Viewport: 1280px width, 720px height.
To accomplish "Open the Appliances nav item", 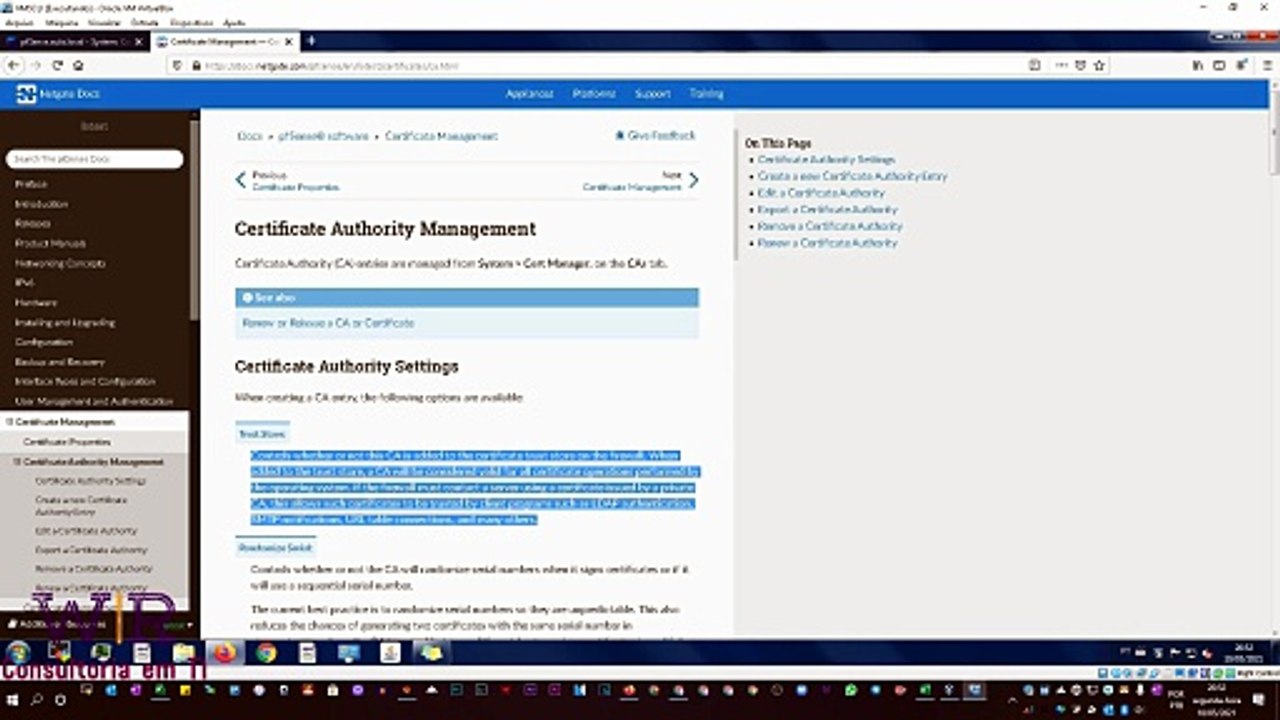I will click(529, 94).
